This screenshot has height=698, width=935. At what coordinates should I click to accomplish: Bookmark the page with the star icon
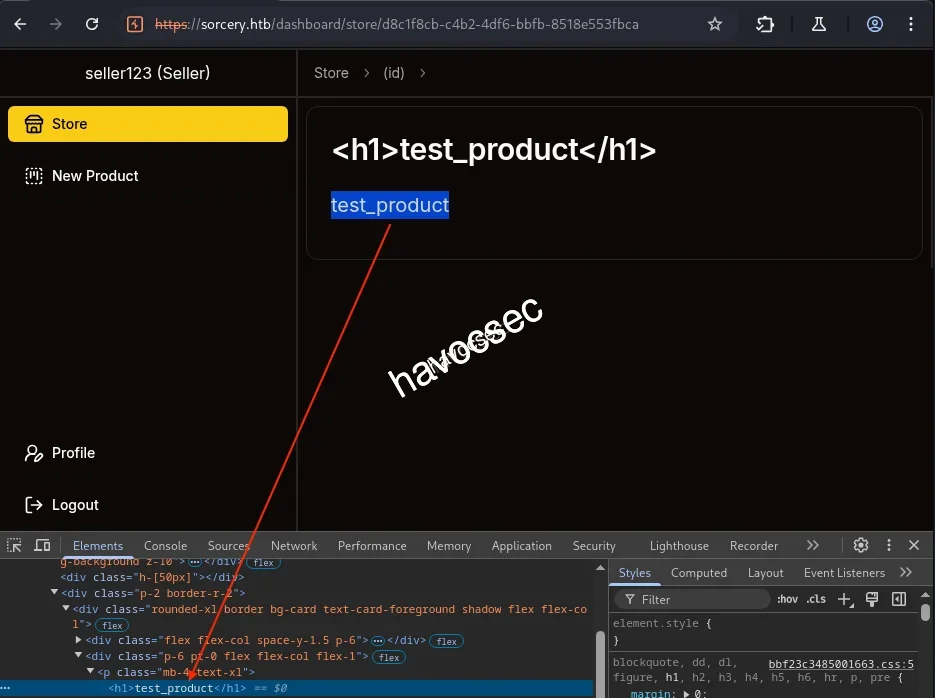click(x=715, y=24)
